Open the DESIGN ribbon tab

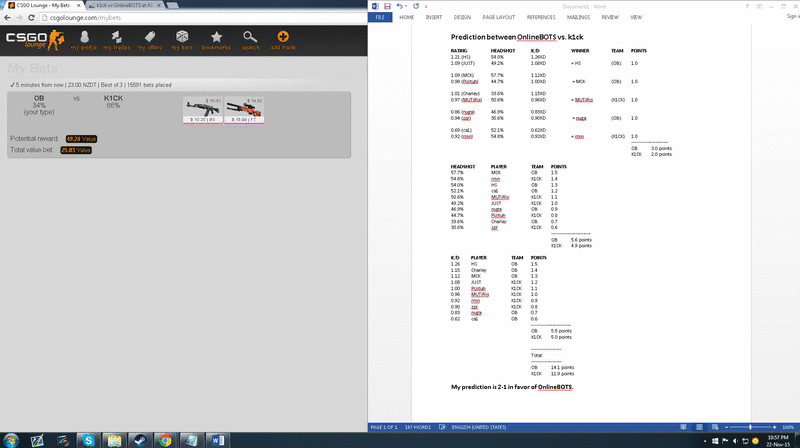click(462, 17)
